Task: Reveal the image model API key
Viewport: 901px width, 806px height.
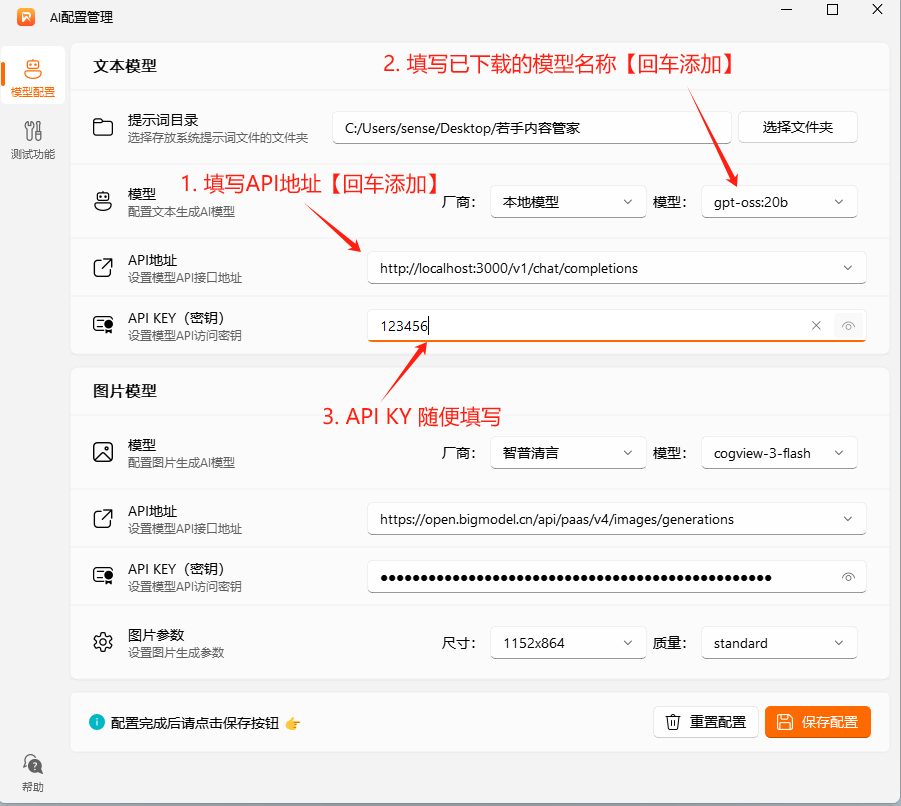Action: tap(848, 577)
